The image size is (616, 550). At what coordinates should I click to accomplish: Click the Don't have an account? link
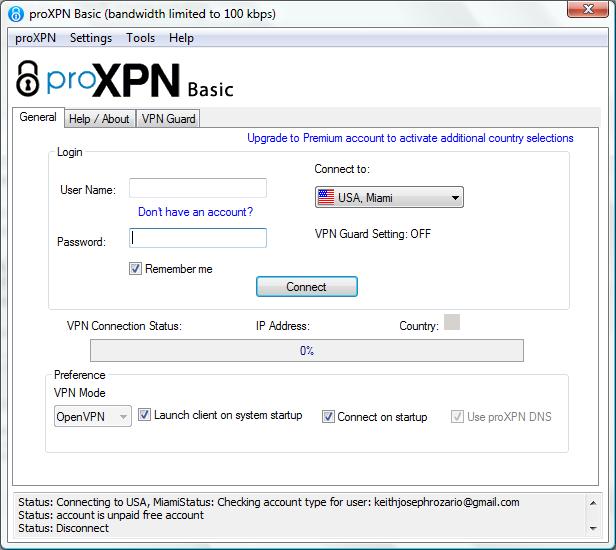[x=195, y=212]
